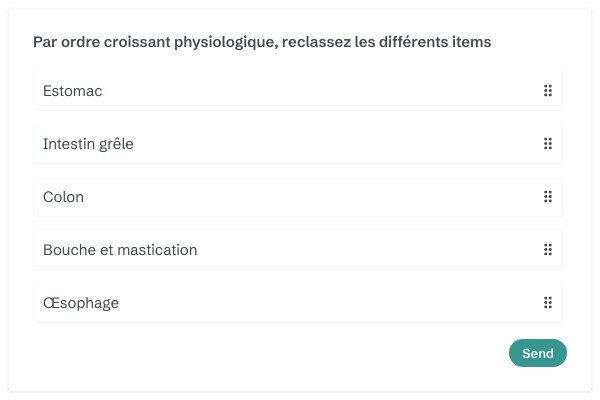Select the Œsophage drag handle icon
600x400 pixels.
[x=548, y=303]
